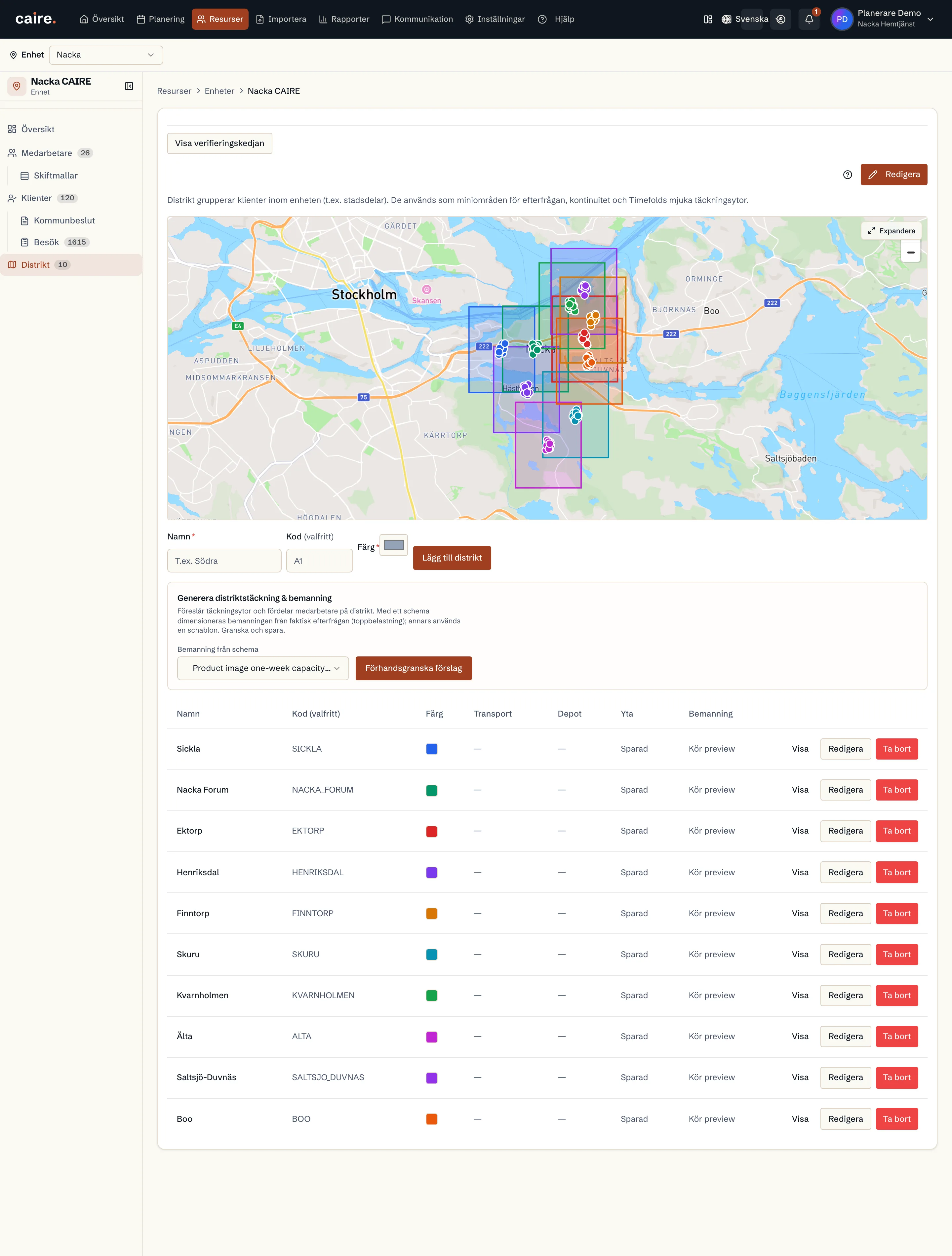
Task: Open the Bemanning från schema dropdown
Action: tap(263, 668)
